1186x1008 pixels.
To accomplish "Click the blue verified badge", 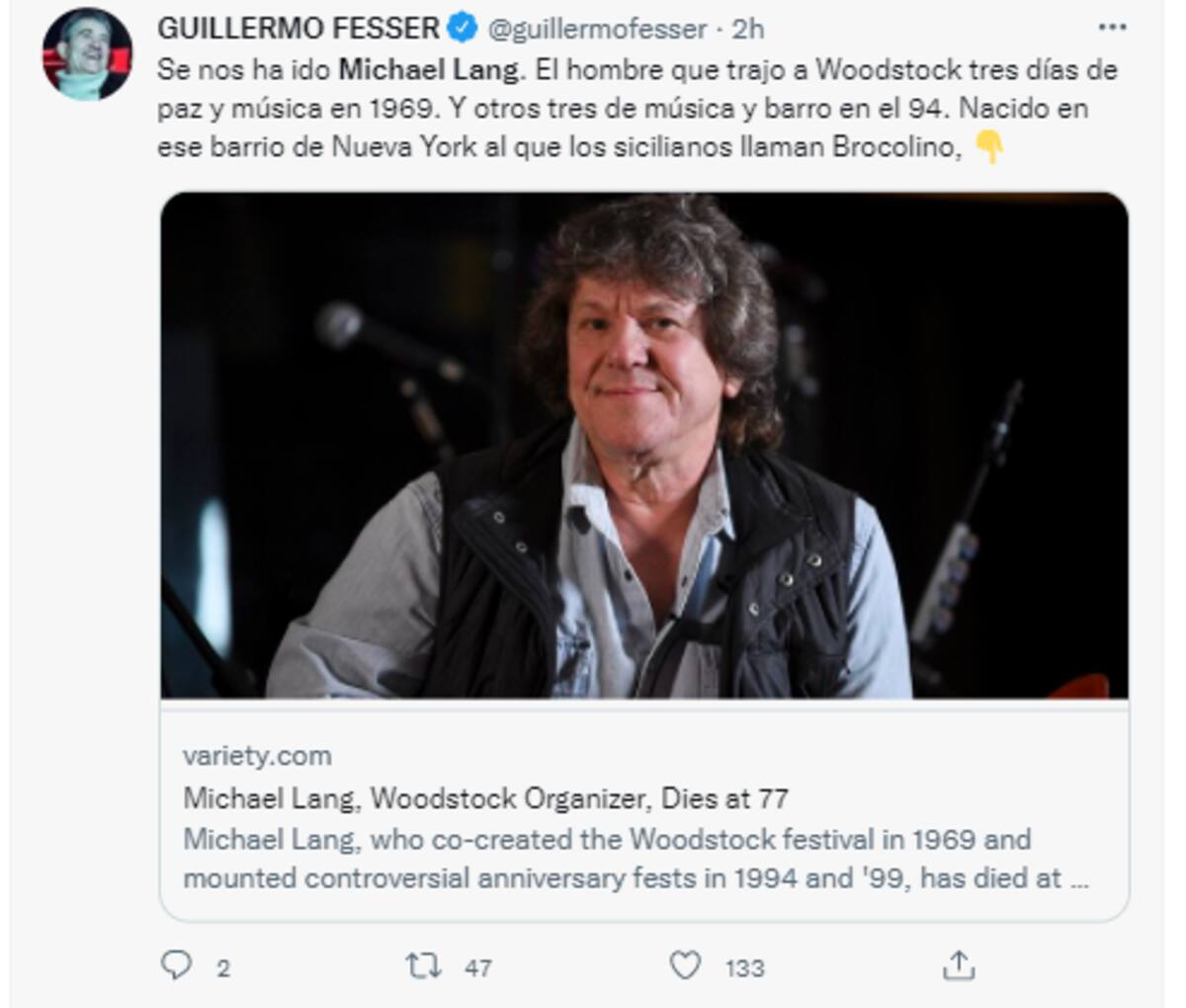I will coord(463,28).
